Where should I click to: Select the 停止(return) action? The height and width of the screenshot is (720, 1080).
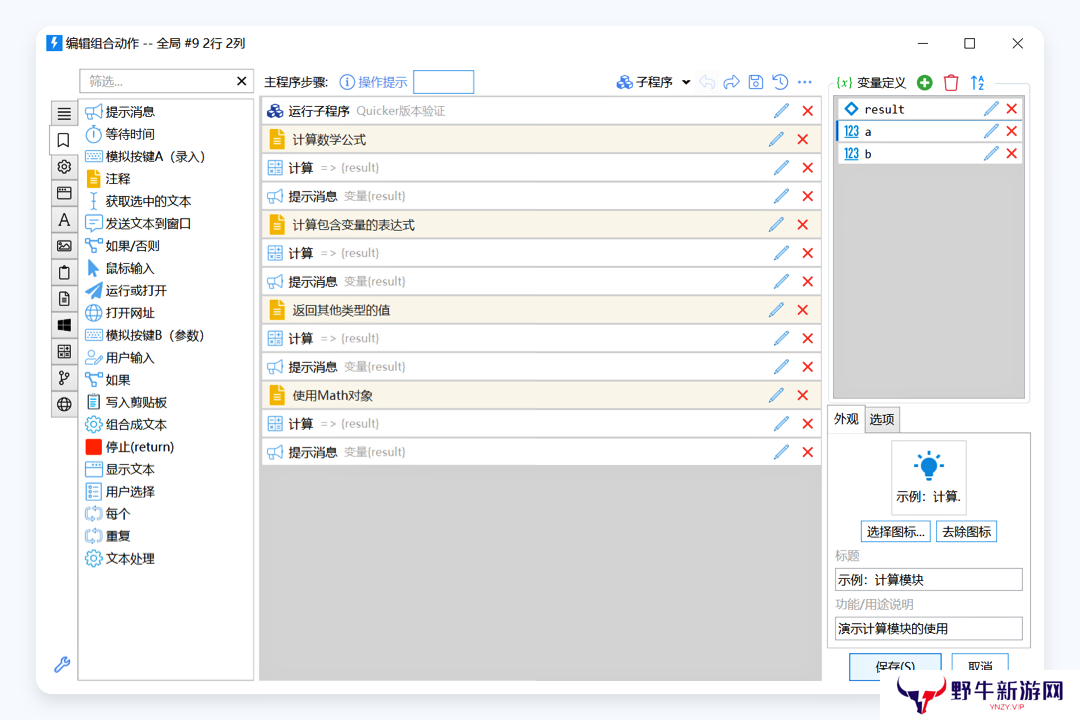[130, 447]
